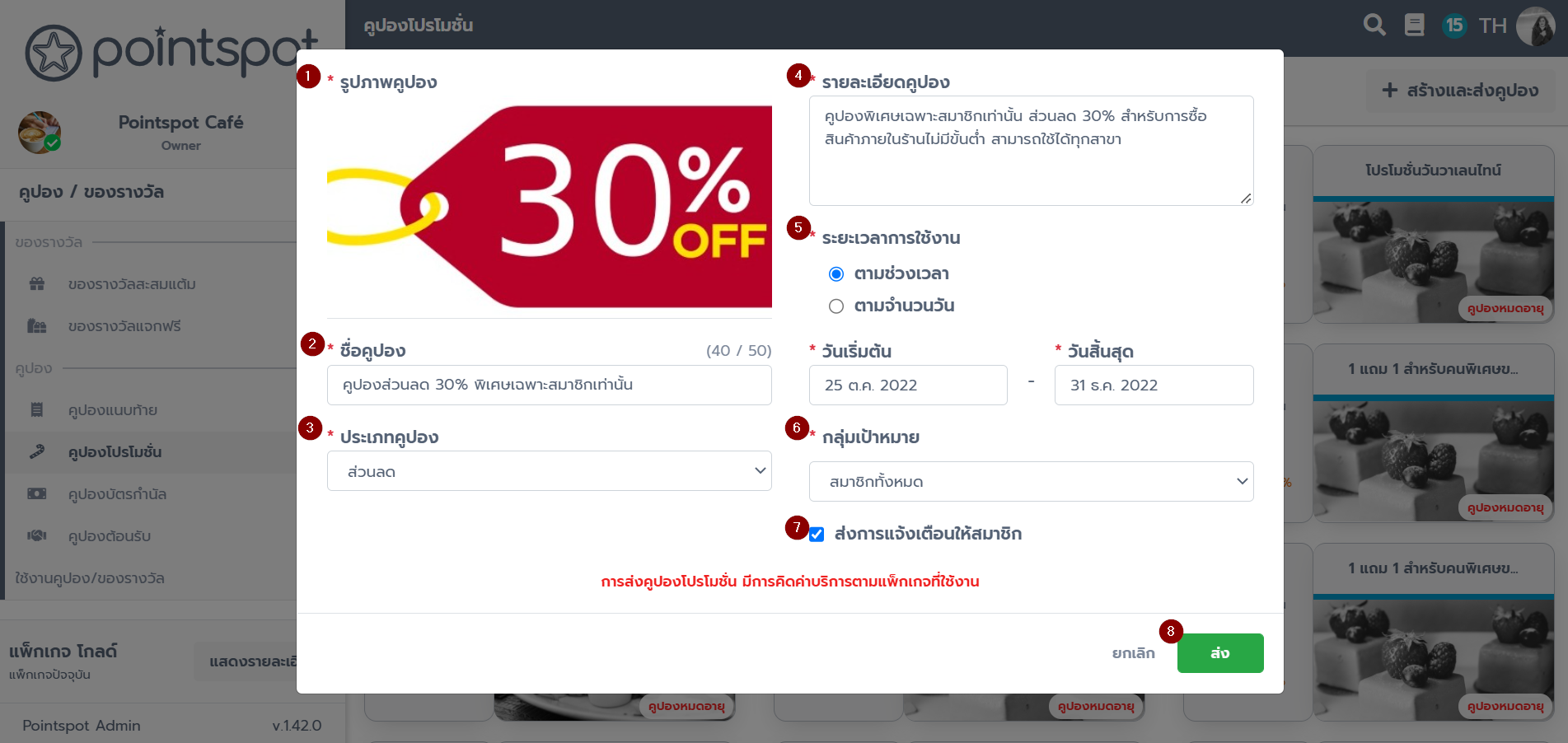Open the ประเภทคูปอง dropdown showing ส่วนลด
Image resolution: width=1568 pixels, height=743 pixels.
550,471
